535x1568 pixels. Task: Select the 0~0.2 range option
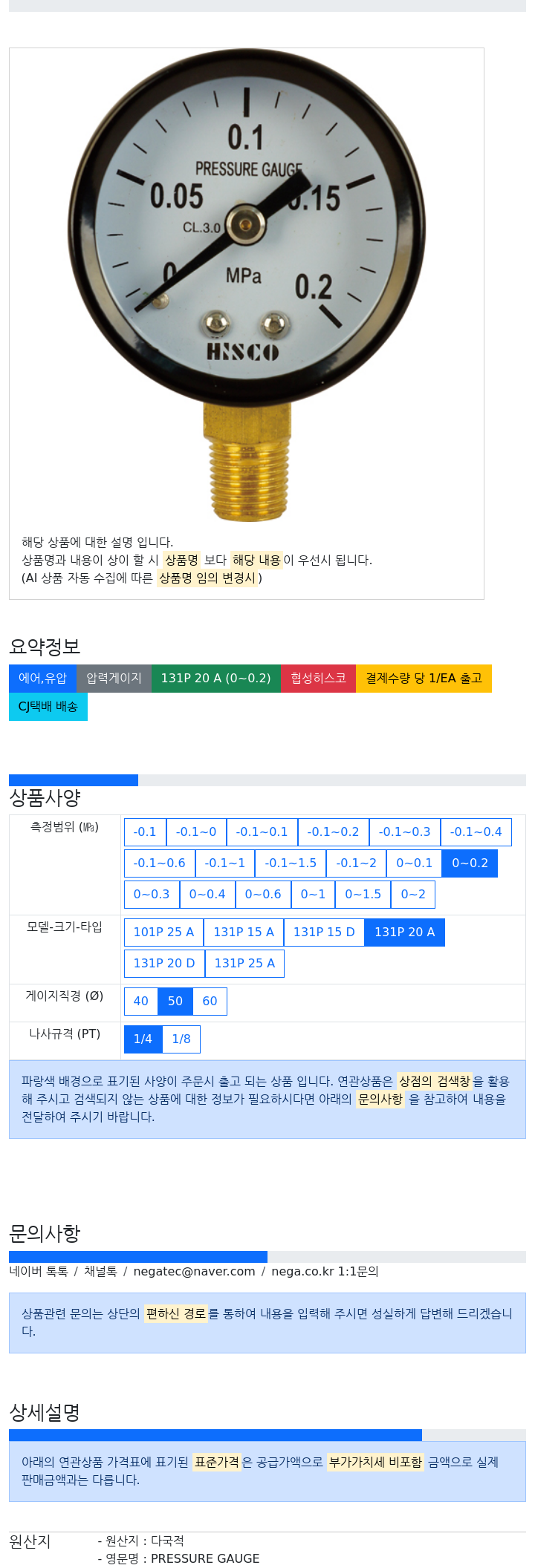point(470,863)
